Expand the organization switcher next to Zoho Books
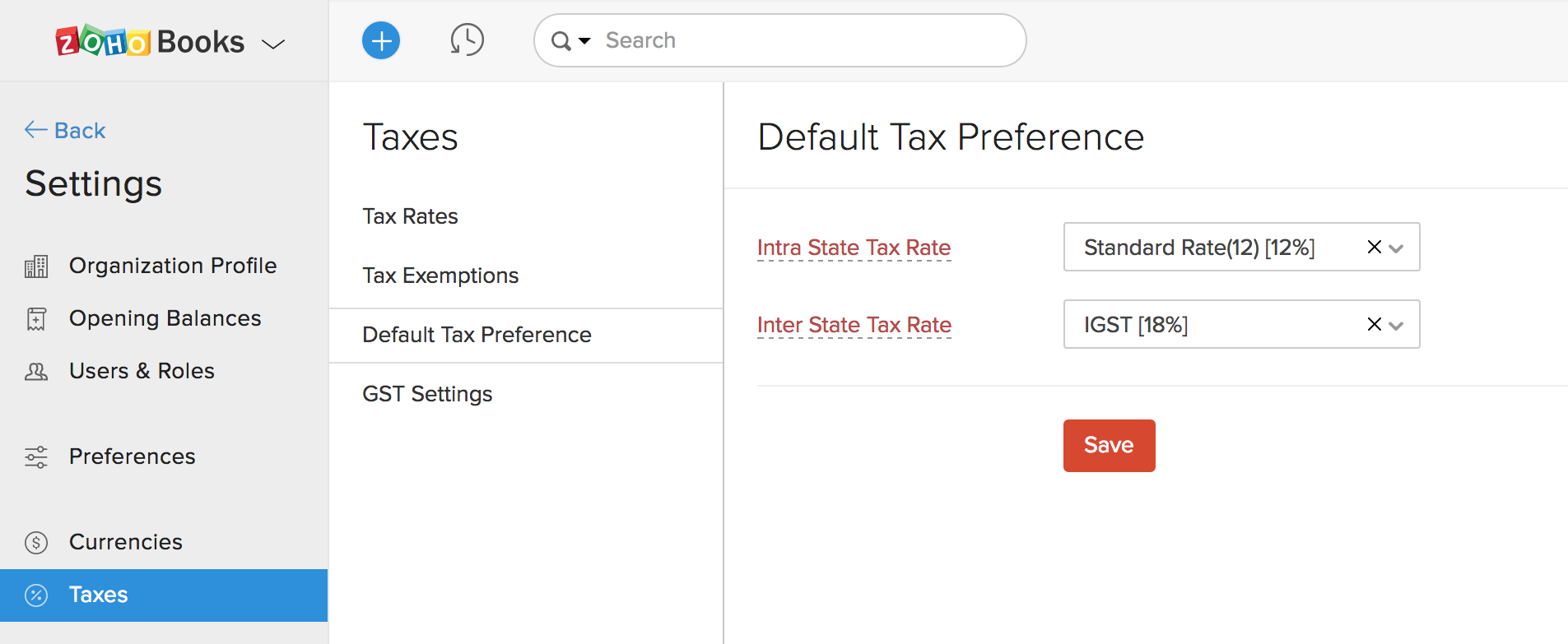1568x644 pixels. click(273, 43)
